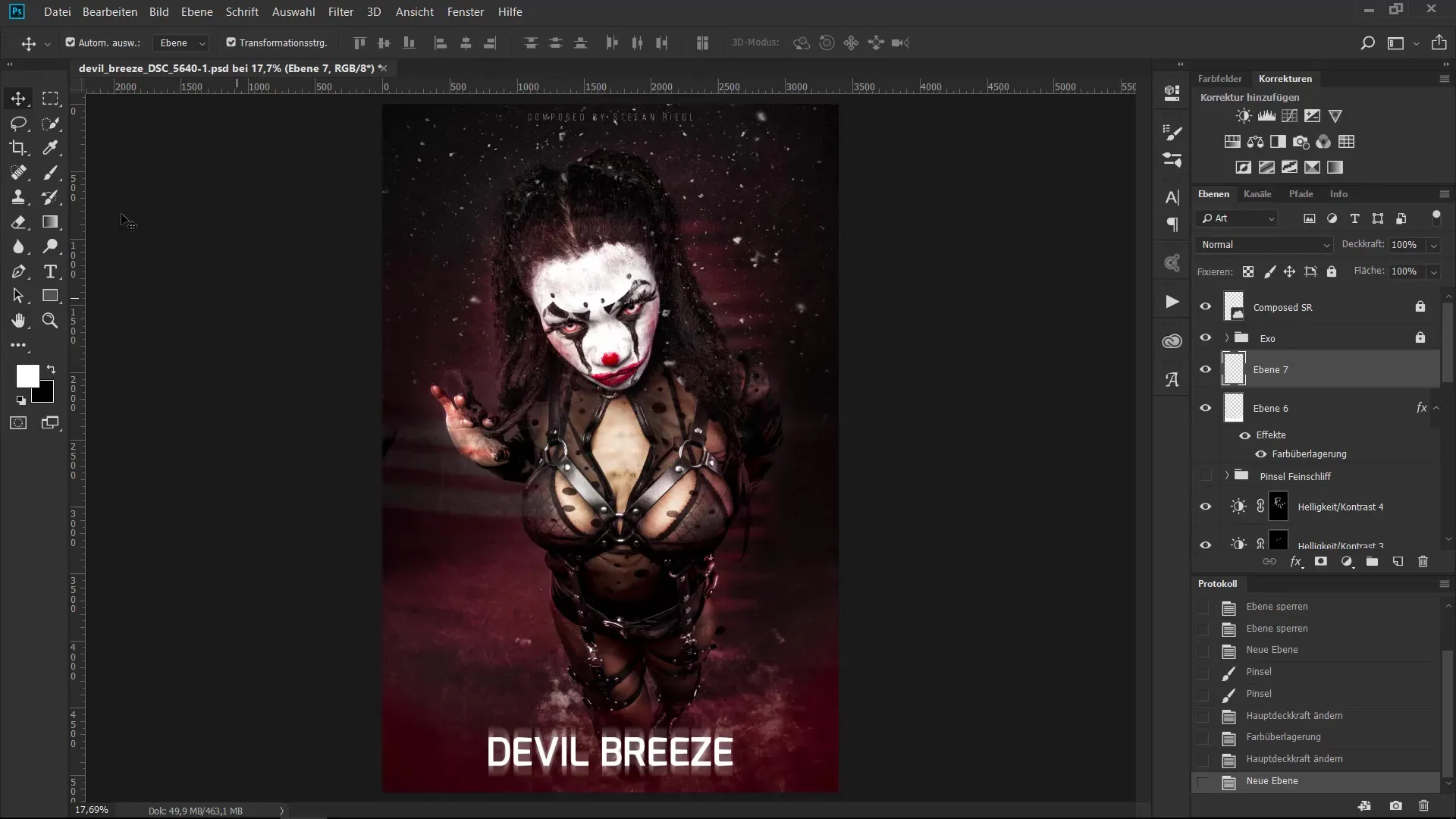
Task: Select the Healing Brush tool
Action: click(x=18, y=173)
